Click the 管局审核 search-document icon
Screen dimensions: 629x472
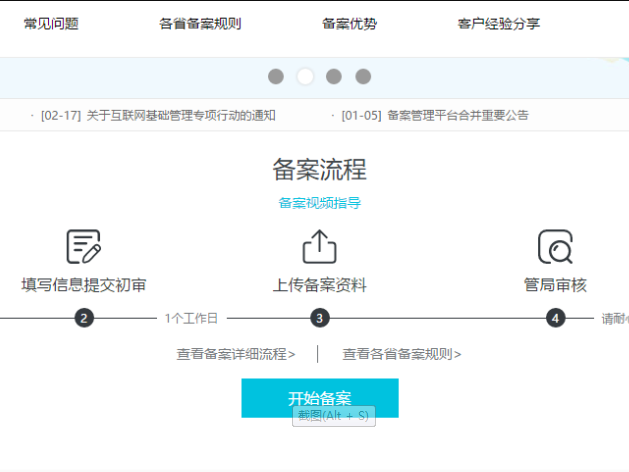click(555, 247)
